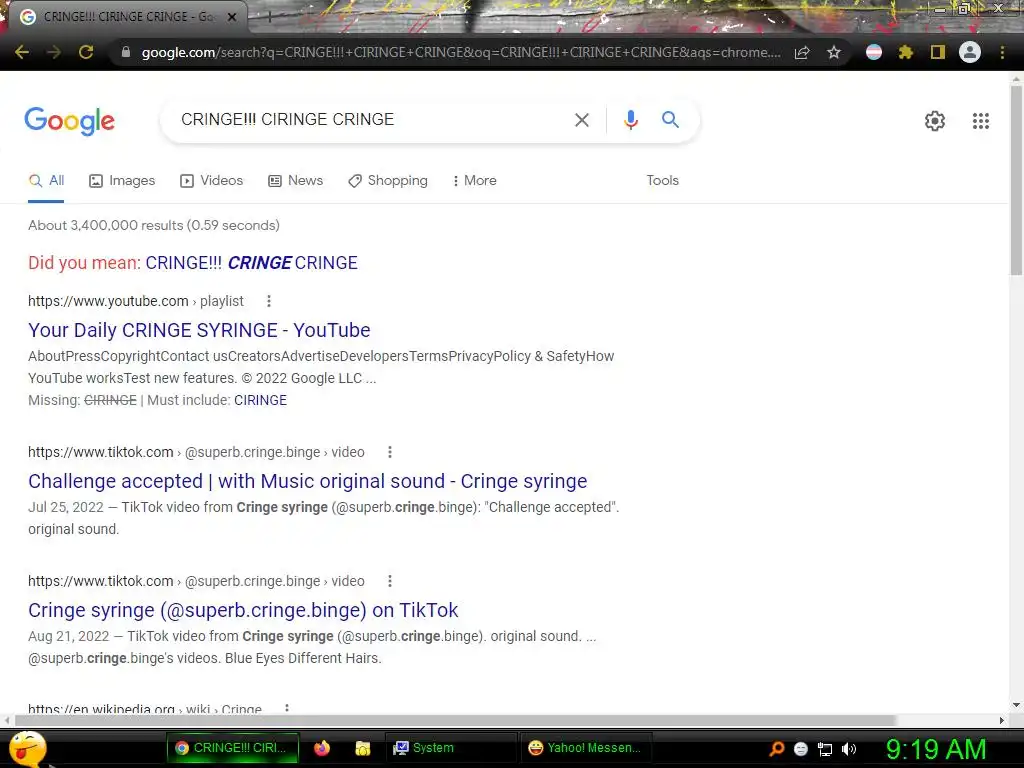This screenshot has height=768, width=1024.
Task: Click the Must include CIRINGE link
Action: (260, 400)
